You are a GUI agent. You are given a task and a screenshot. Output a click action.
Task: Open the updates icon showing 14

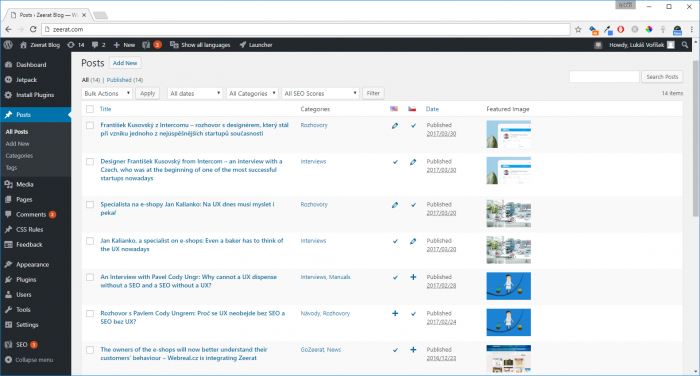point(75,45)
